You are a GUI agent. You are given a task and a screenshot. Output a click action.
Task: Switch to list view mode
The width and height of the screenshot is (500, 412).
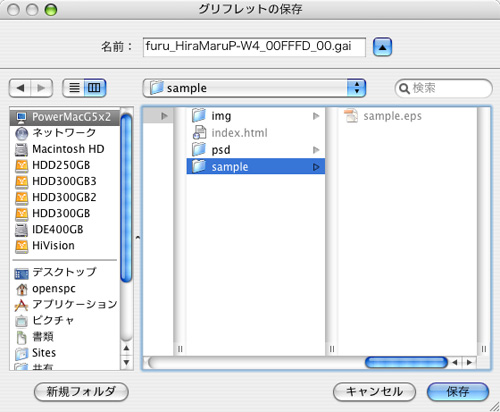[x=74, y=88]
